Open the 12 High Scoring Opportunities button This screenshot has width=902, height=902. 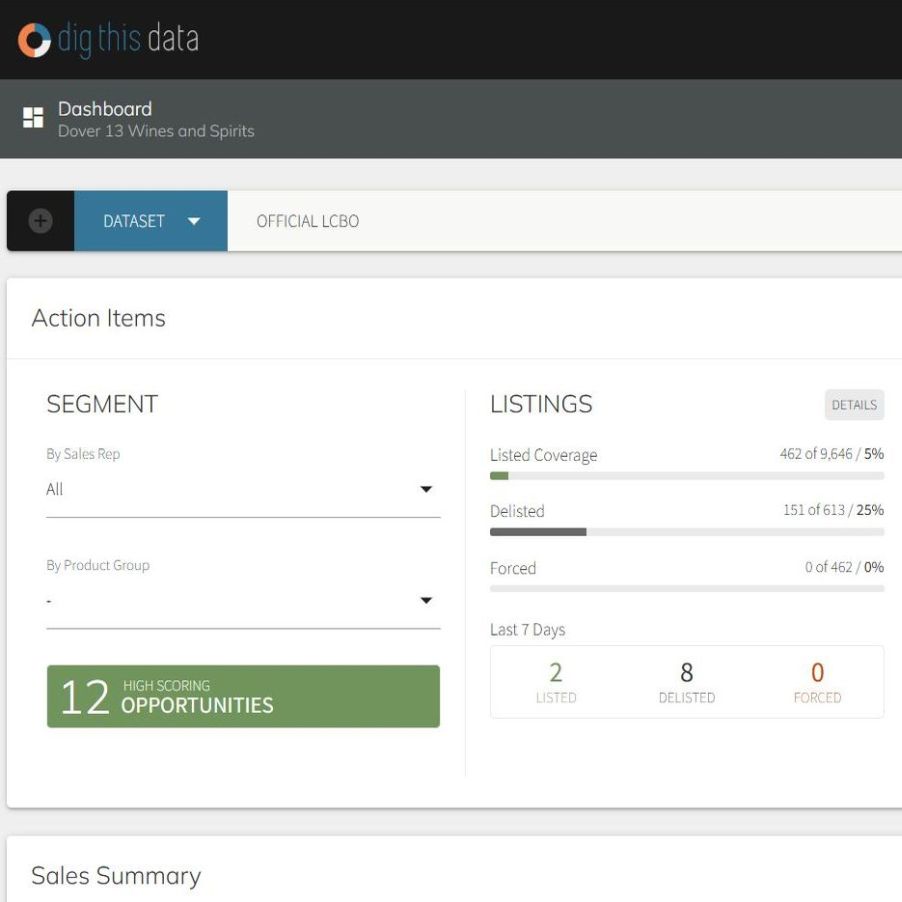(243, 696)
